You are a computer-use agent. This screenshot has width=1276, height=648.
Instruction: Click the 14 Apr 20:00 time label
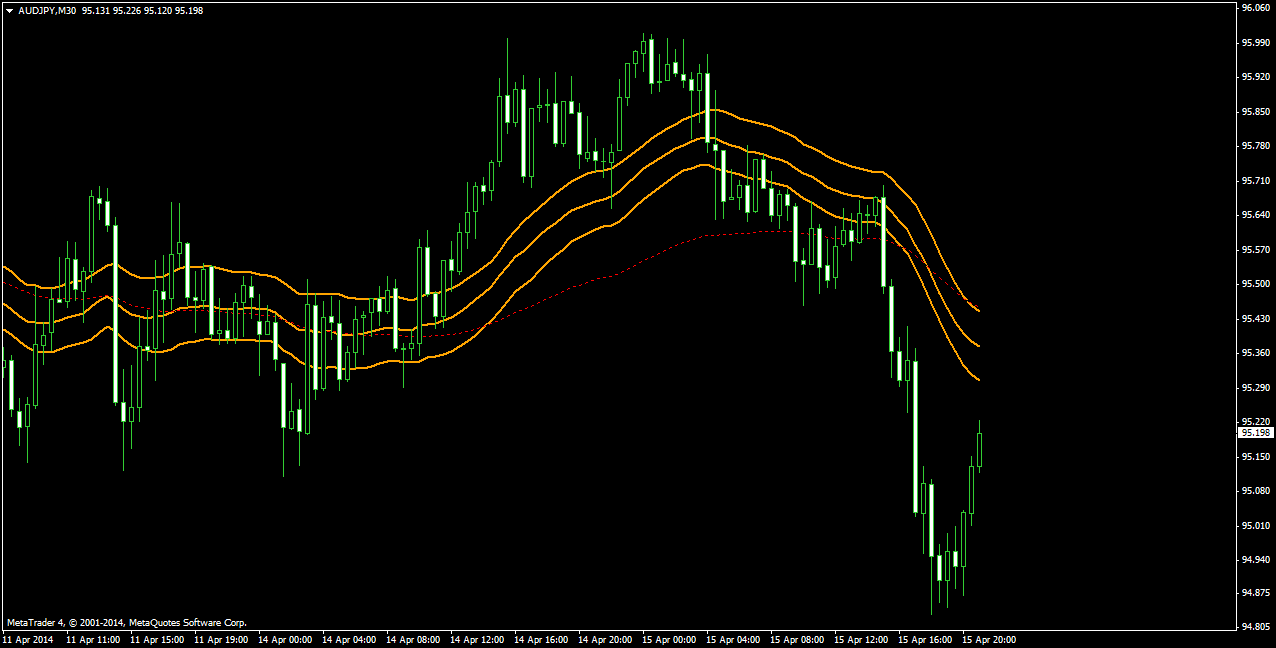(606, 639)
